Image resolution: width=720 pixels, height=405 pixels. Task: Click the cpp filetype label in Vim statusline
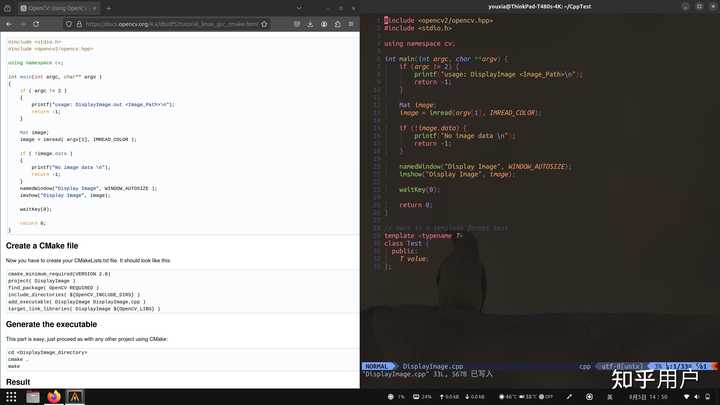pos(585,366)
